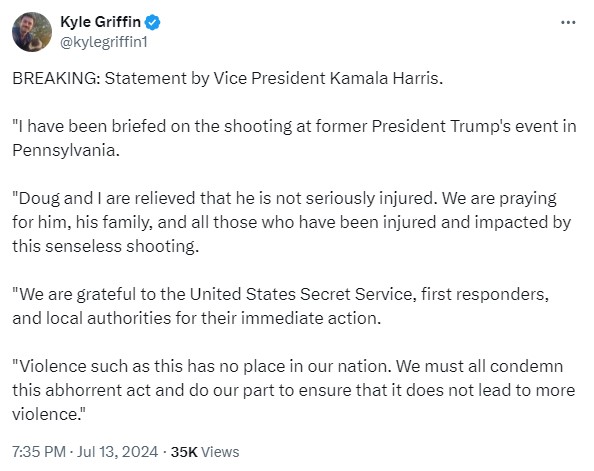Click the final word violence." of the post
The height and width of the screenshot is (471, 594).
(x=49, y=414)
